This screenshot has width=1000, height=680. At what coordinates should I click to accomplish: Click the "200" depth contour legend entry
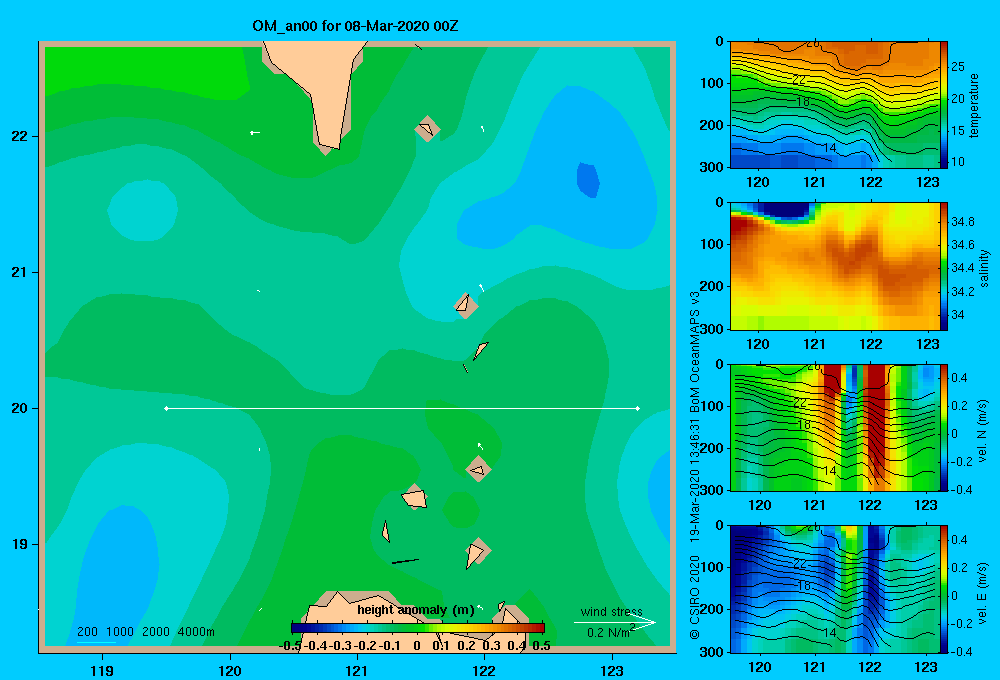[87, 632]
